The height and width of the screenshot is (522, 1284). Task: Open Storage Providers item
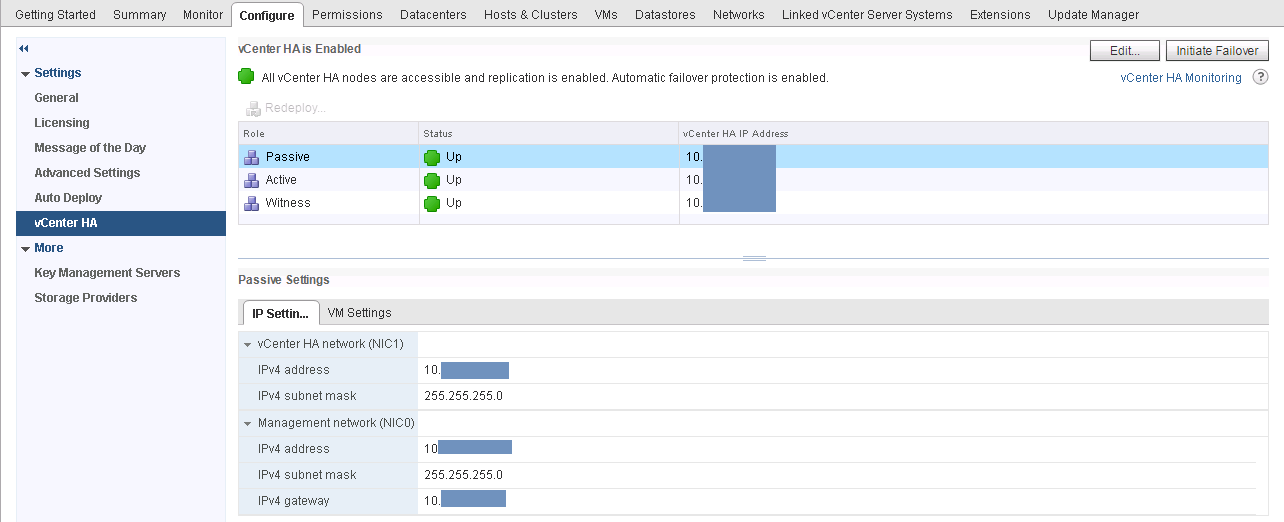coord(86,298)
